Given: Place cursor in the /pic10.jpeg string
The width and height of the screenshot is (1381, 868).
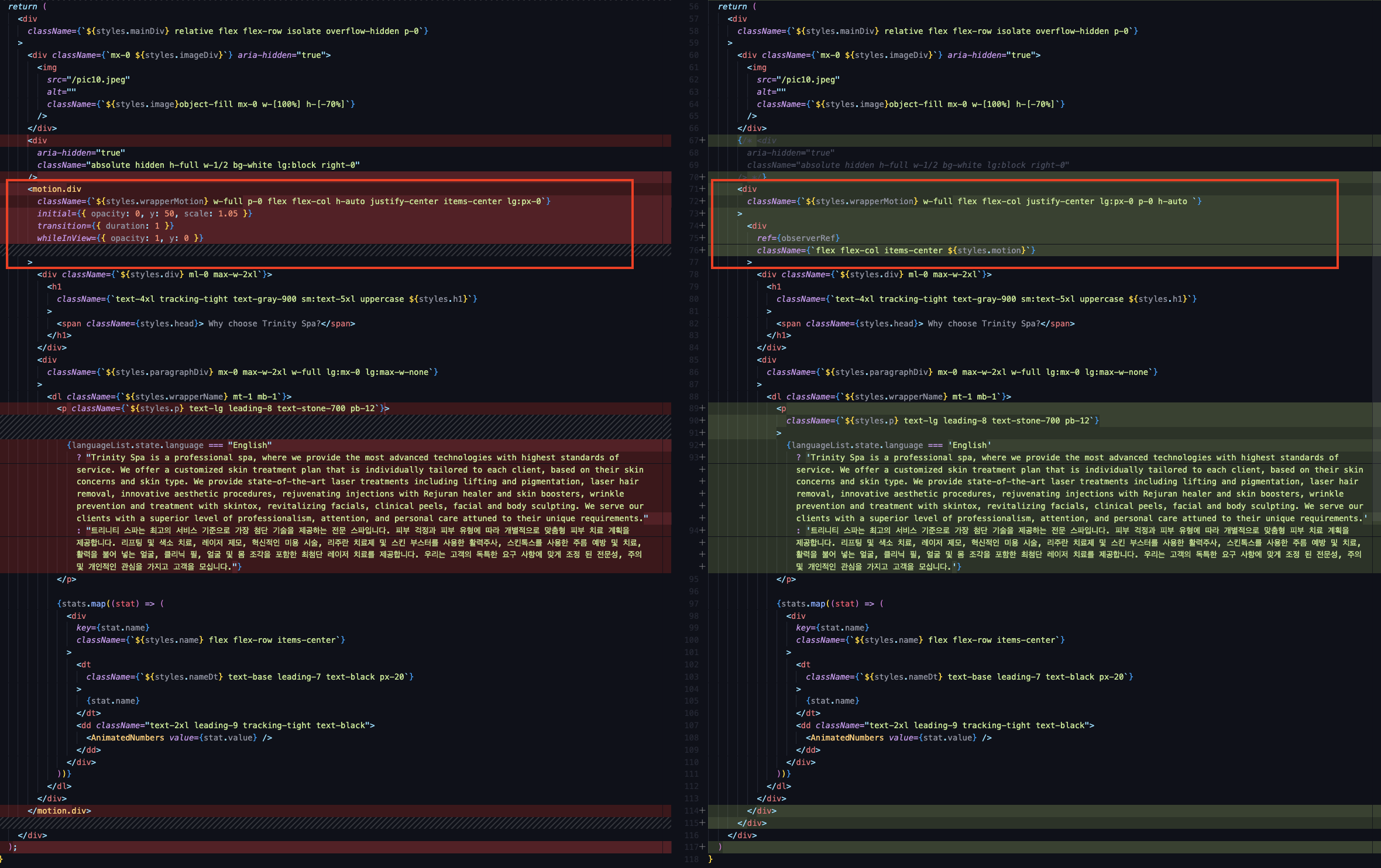Looking at the screenshot, I should click(x=98, y=80).
